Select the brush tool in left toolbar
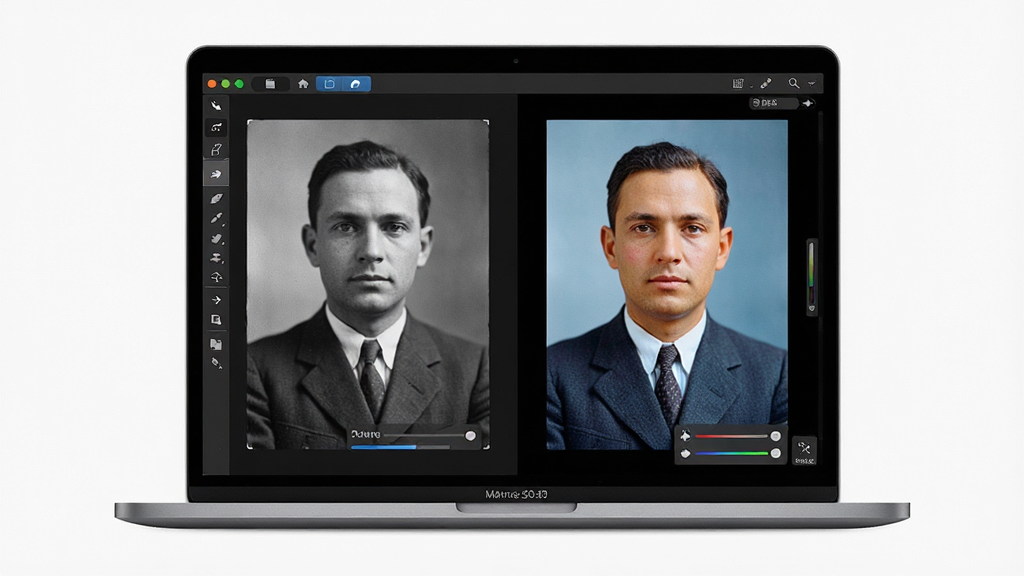The height and width of the screenshot is (576, 1024). point(216,219)
